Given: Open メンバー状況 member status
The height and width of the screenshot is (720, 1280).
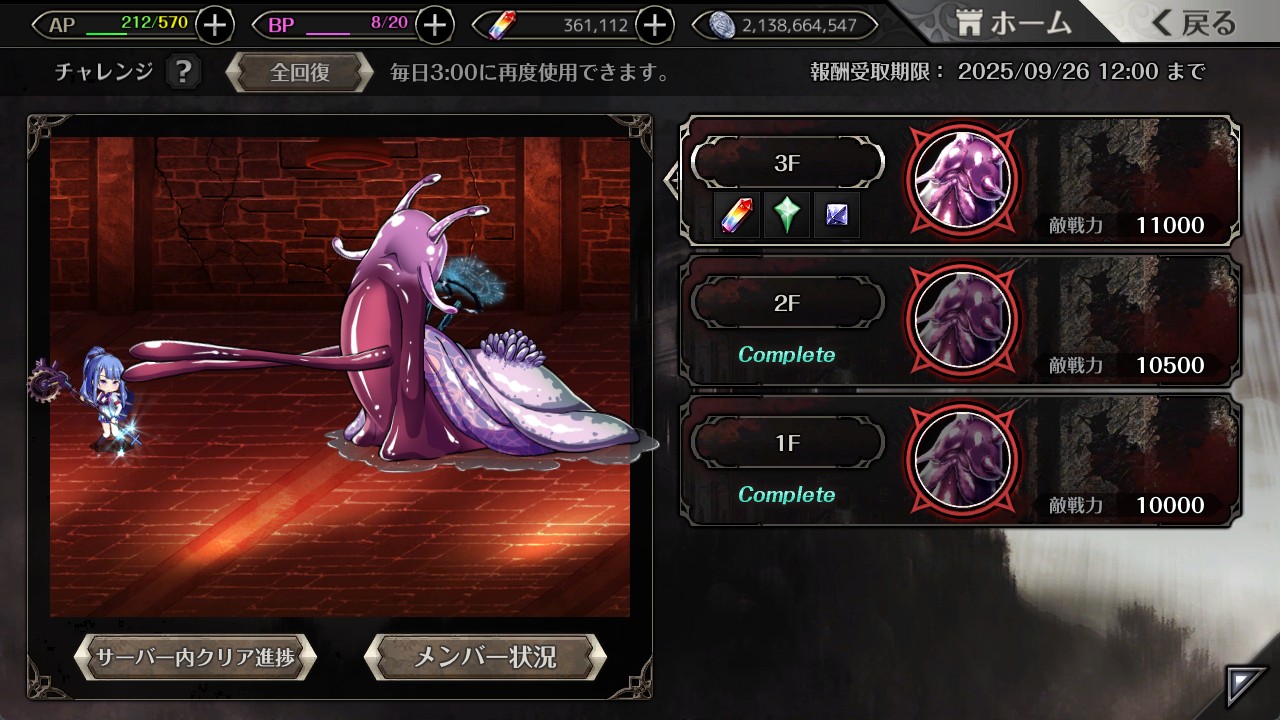Looking at the screenshot, I should (x=485, y=657).
